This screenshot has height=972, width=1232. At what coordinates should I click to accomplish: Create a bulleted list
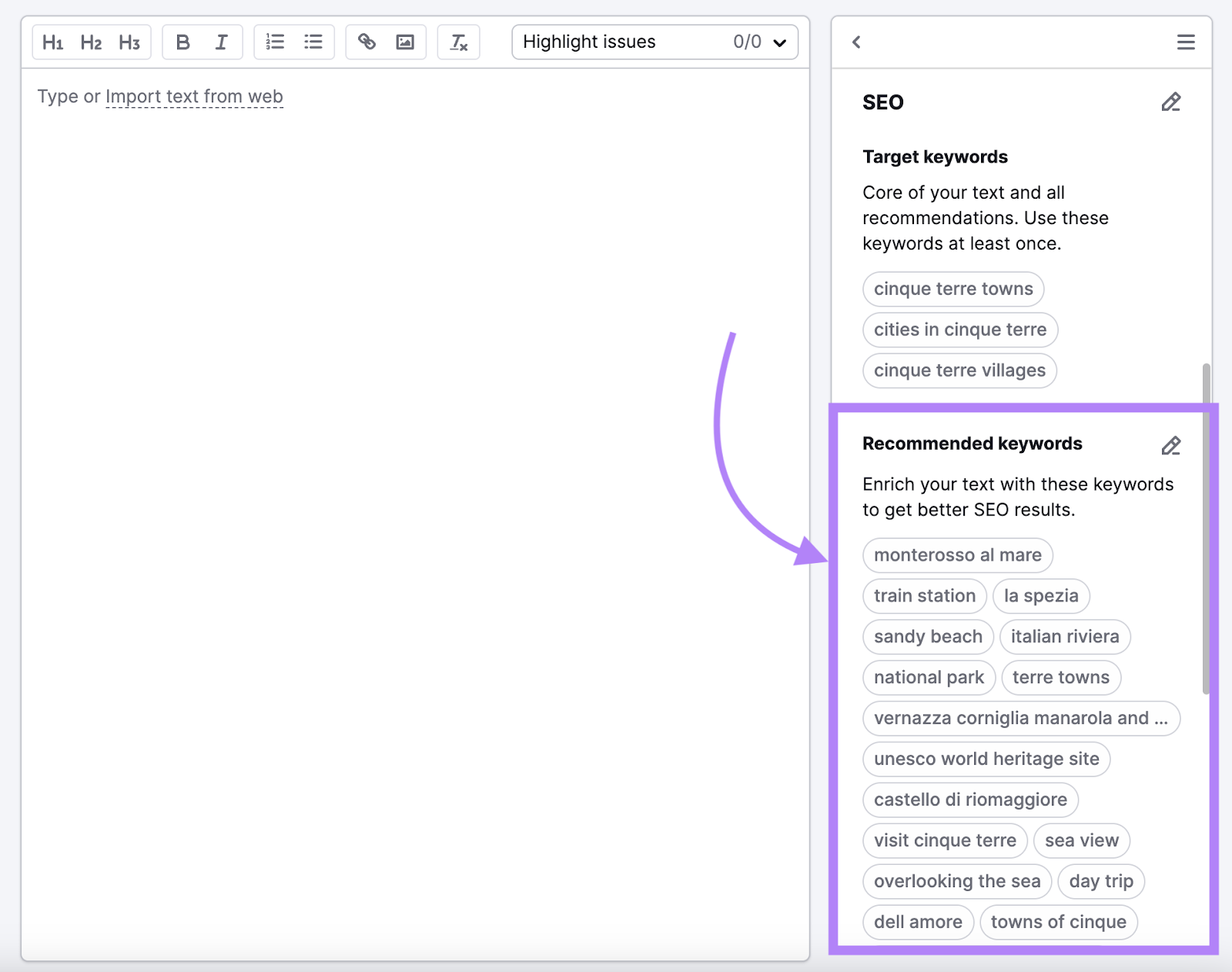click(x=313, y=42)
